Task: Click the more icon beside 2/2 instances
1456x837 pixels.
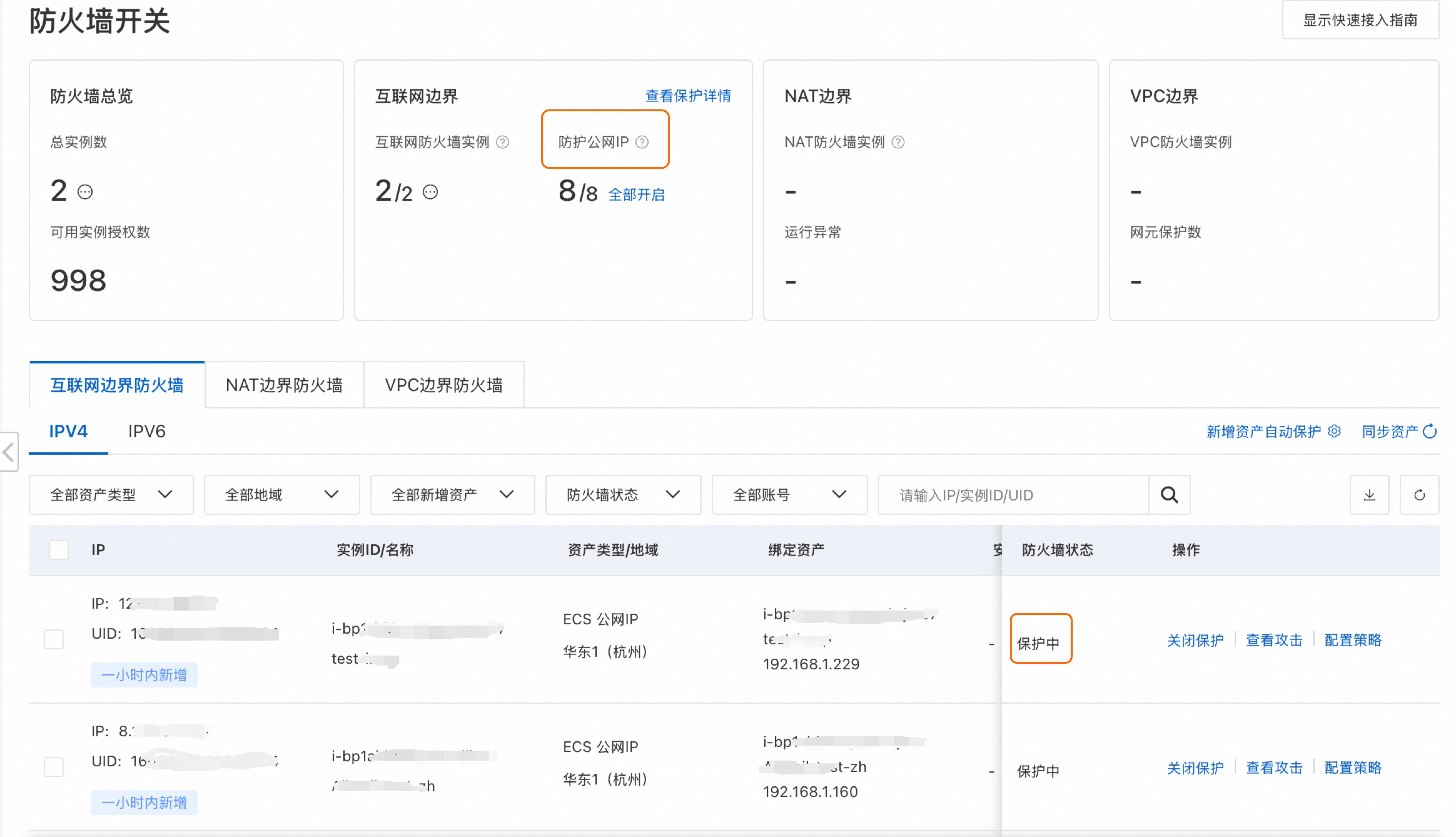Action: (430, 192)
